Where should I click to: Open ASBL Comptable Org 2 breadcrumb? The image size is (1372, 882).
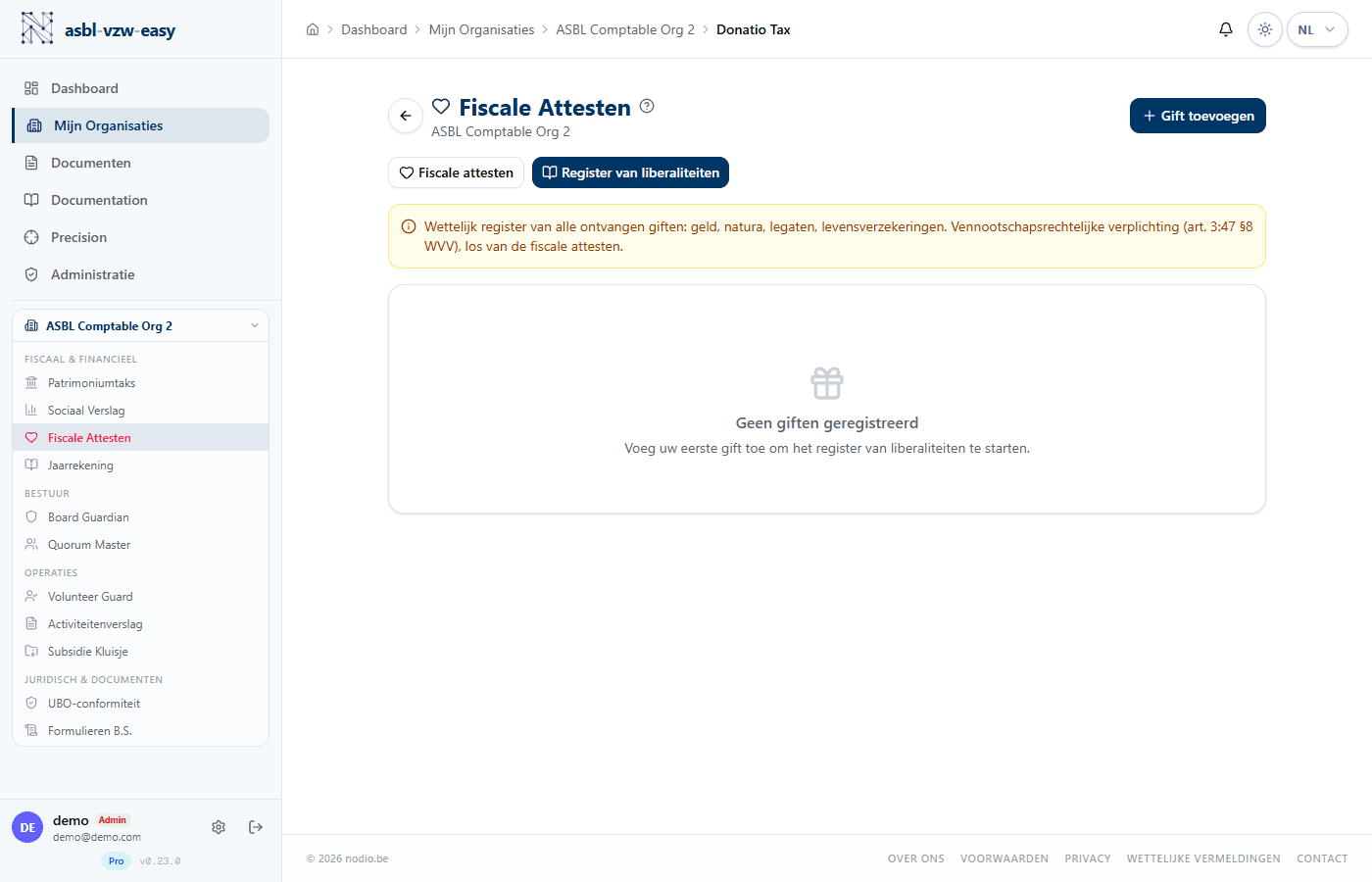pos(625,29)
